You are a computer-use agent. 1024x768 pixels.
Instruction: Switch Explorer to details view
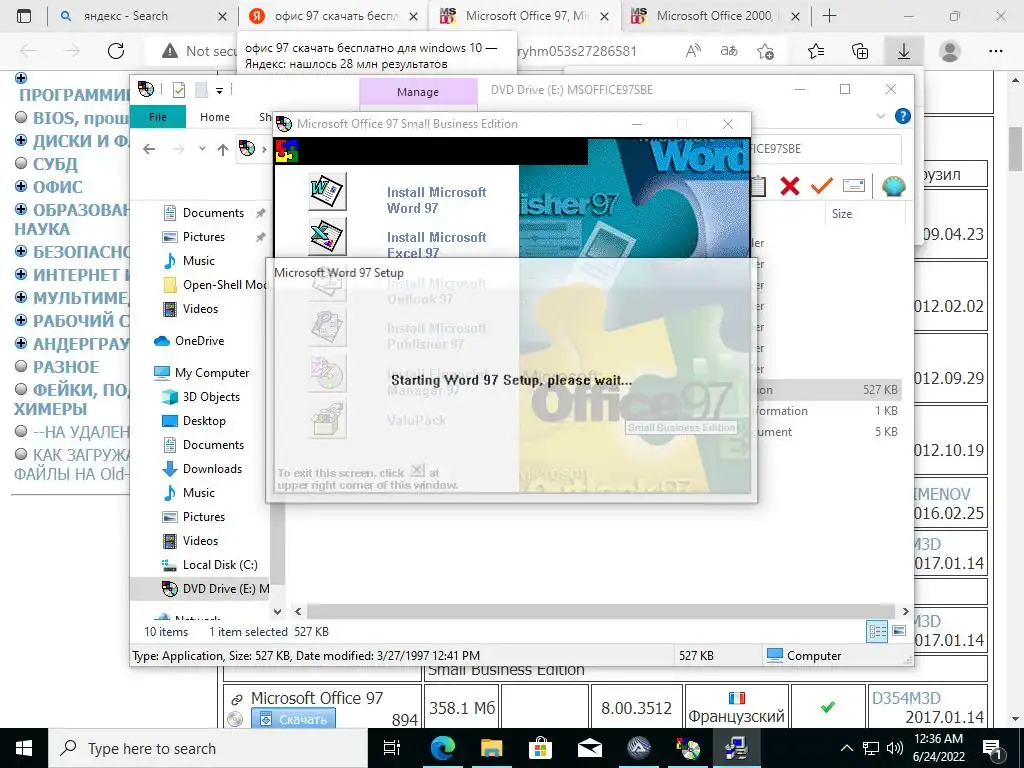pyautogui.click(x=877, y=631)
